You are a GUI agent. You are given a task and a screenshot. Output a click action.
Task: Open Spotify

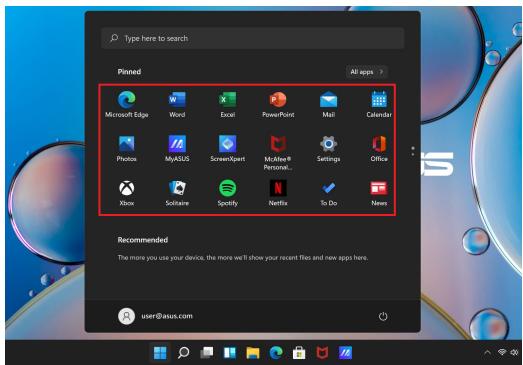[x=227, y=193]
